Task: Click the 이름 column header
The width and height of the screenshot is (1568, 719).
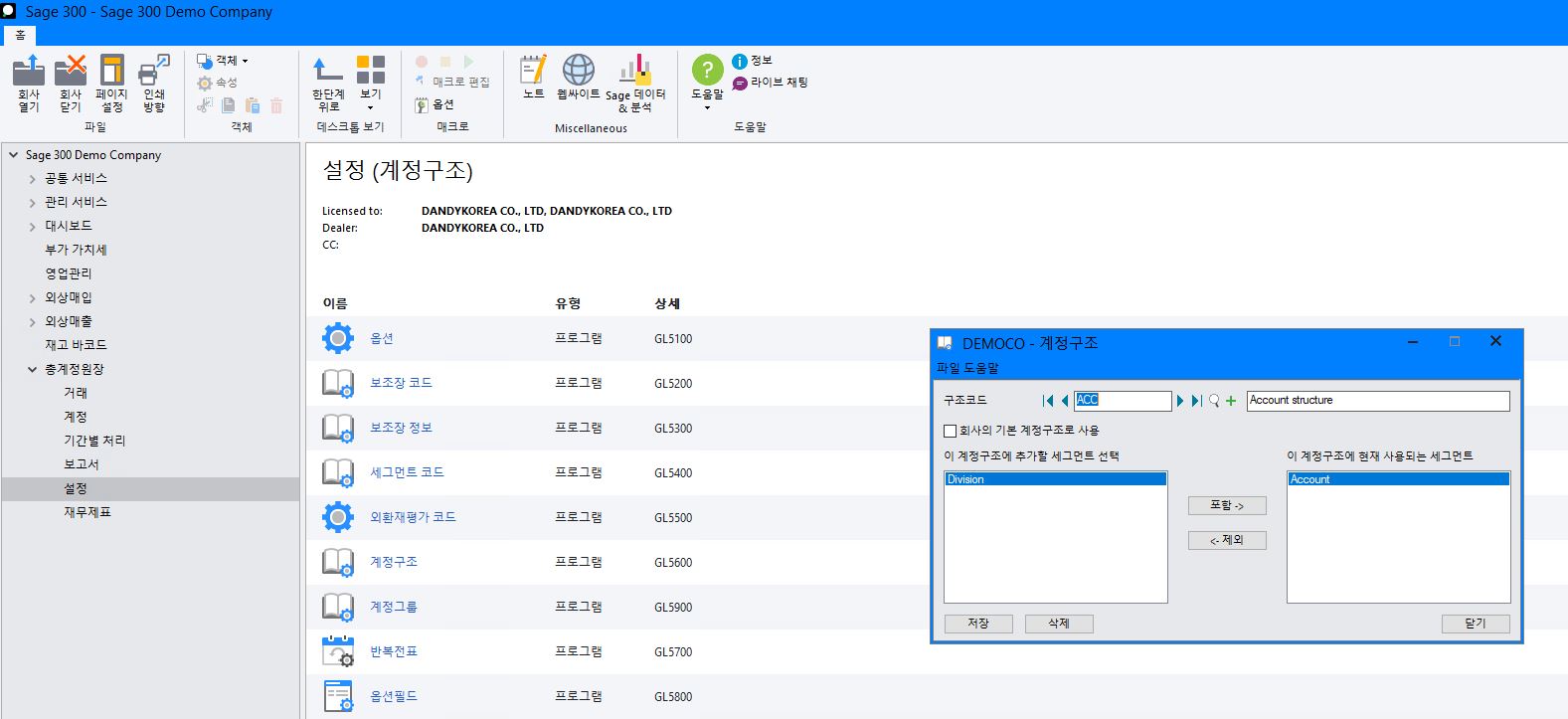Action: pyautogui.click(x=335, y=303)
